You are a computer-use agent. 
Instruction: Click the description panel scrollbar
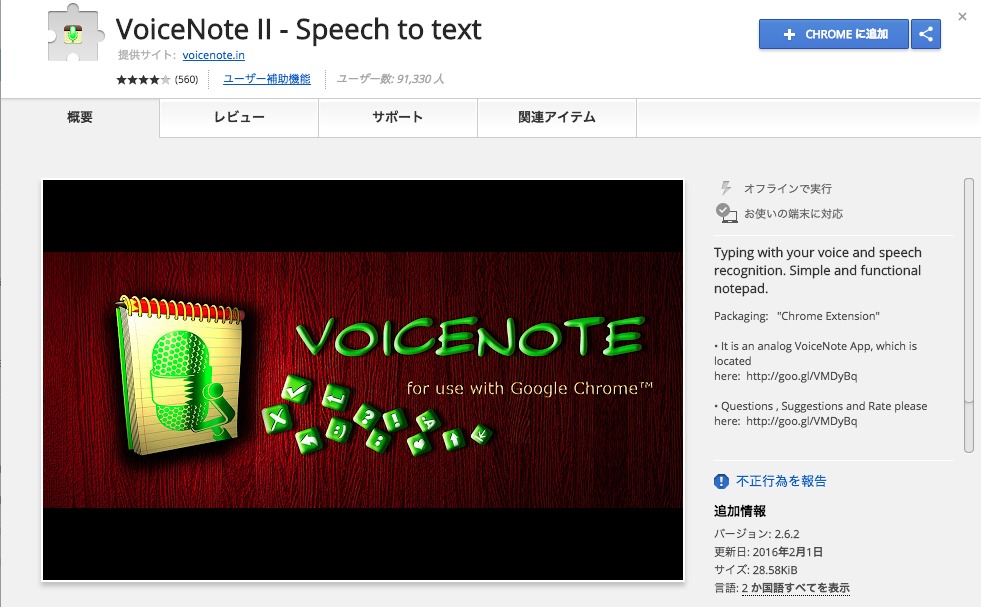click(968, 315)
